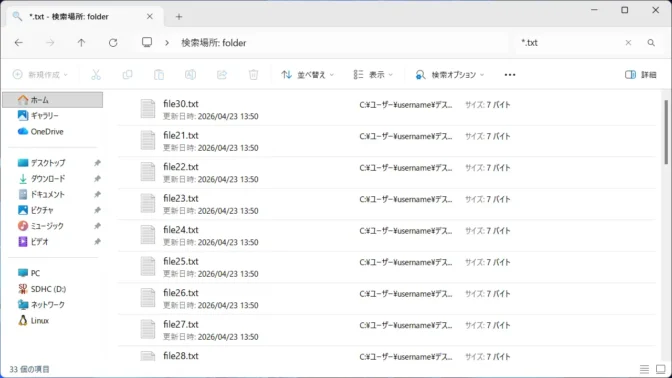Select file26.txt in results
This screenshot has height=378, width=672.
coord(387,299)
